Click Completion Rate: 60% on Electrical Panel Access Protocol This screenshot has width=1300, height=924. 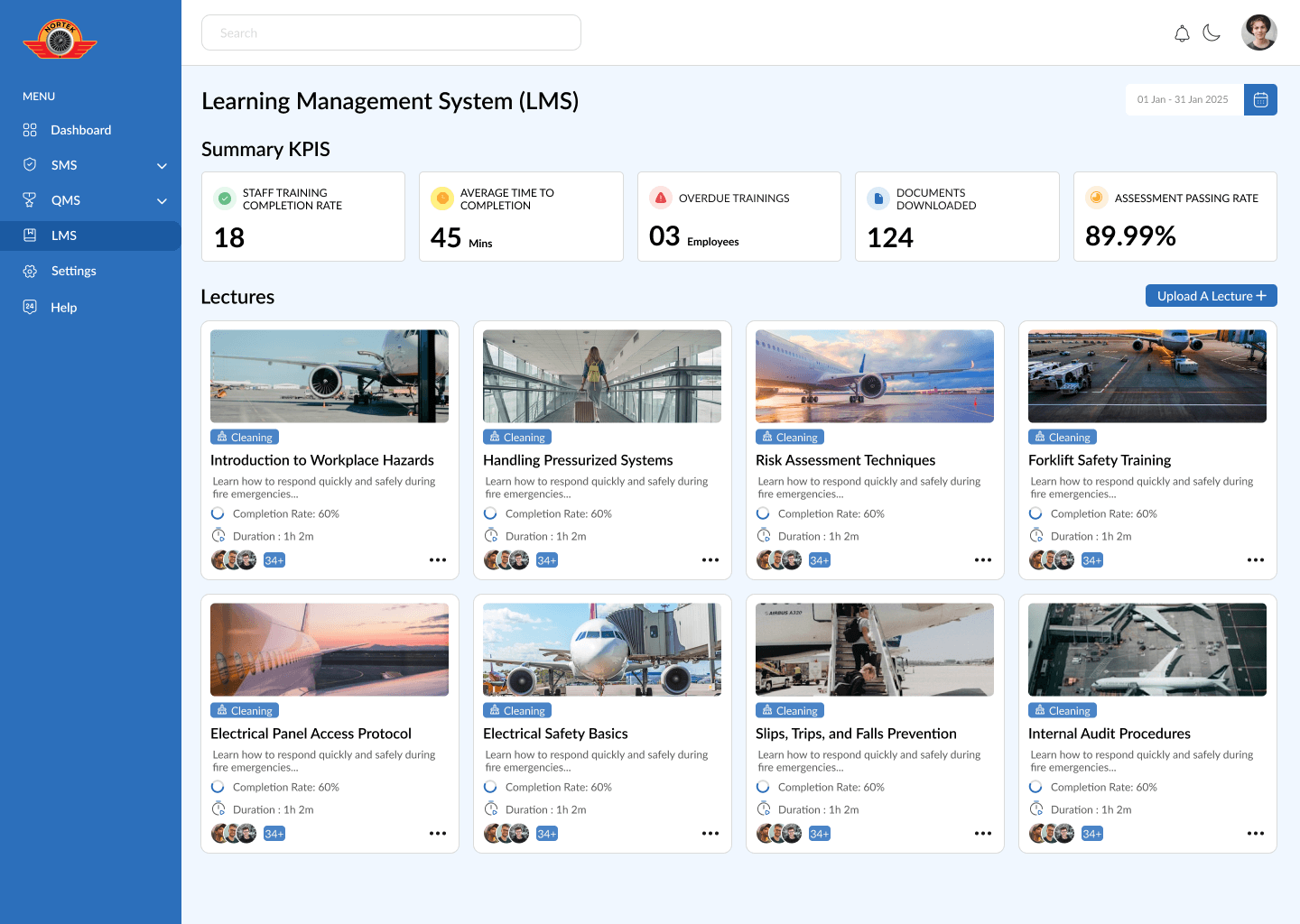[x=286, y=787]
